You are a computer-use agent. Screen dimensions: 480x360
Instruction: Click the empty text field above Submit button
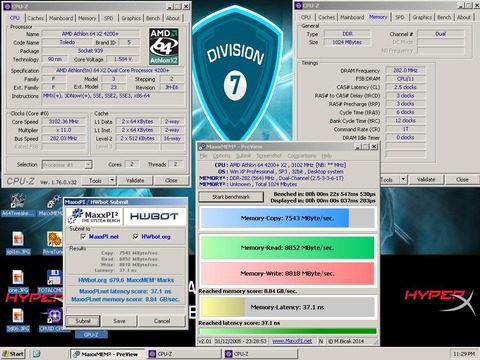click(x=125, y=310)
